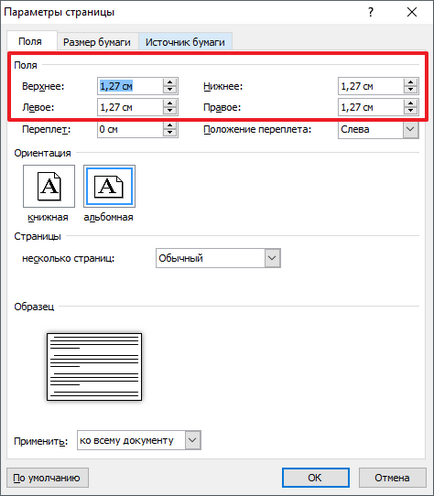
Task: Confirm settings with the ОК button
Action: (x=315, y=478)
